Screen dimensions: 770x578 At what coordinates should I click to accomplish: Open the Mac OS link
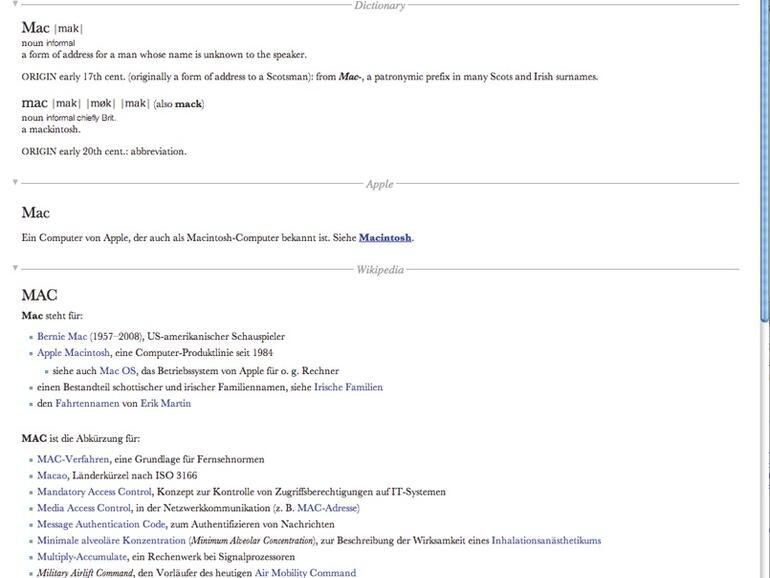tap(117, 371)
